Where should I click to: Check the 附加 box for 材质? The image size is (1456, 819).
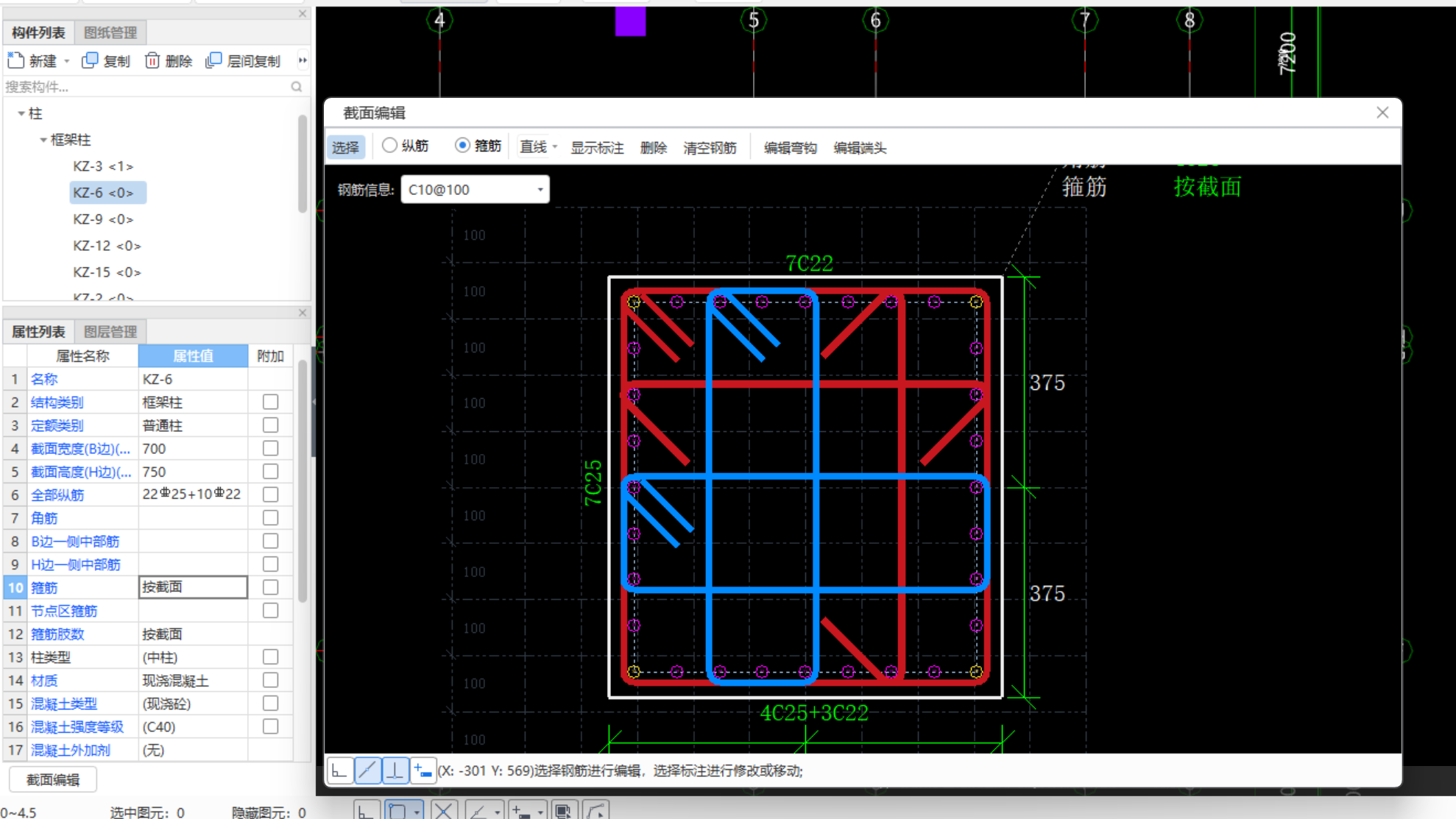[x=271, y=680]
